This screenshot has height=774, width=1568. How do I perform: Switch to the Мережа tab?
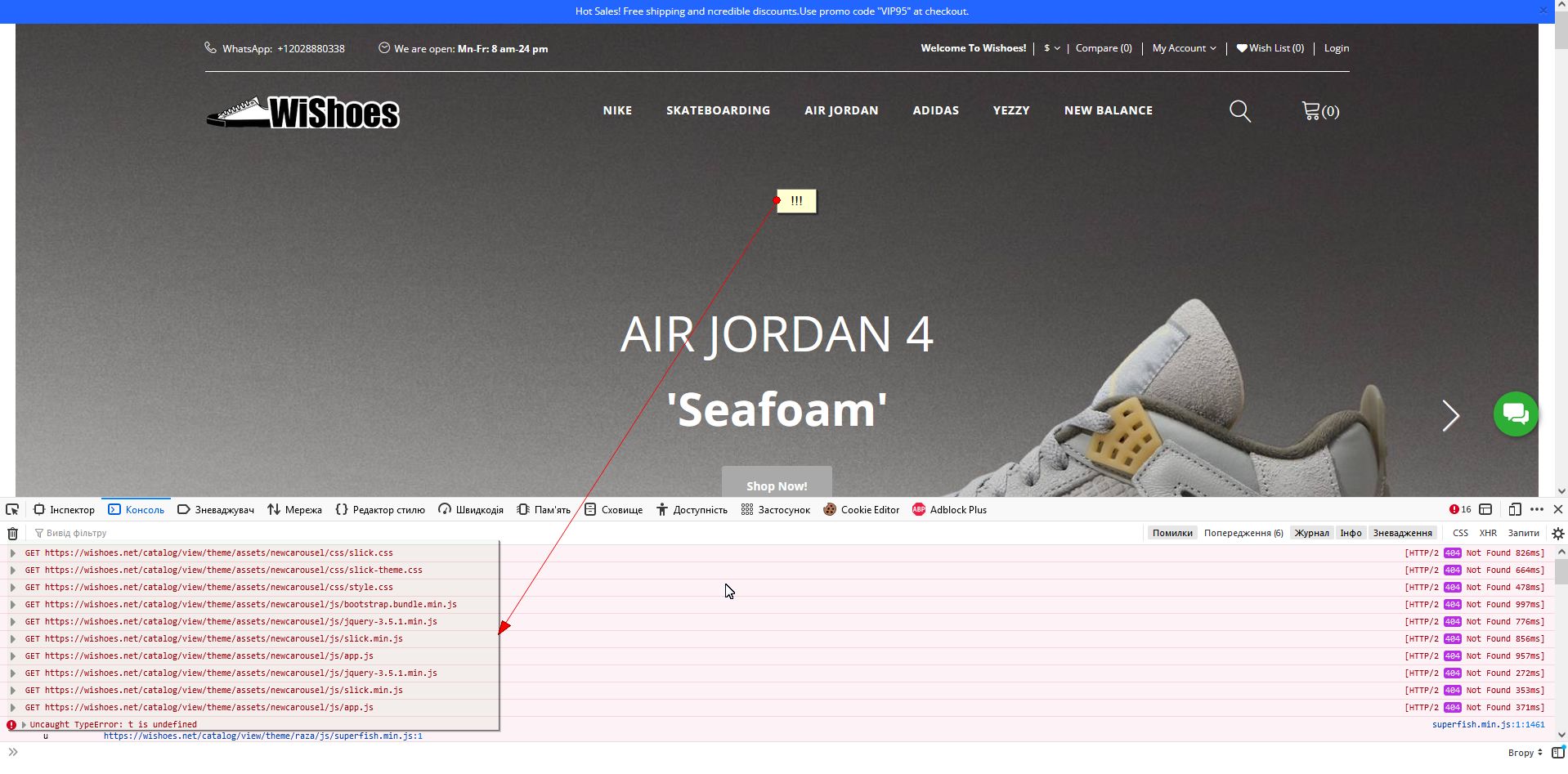[x=294, y=509]
